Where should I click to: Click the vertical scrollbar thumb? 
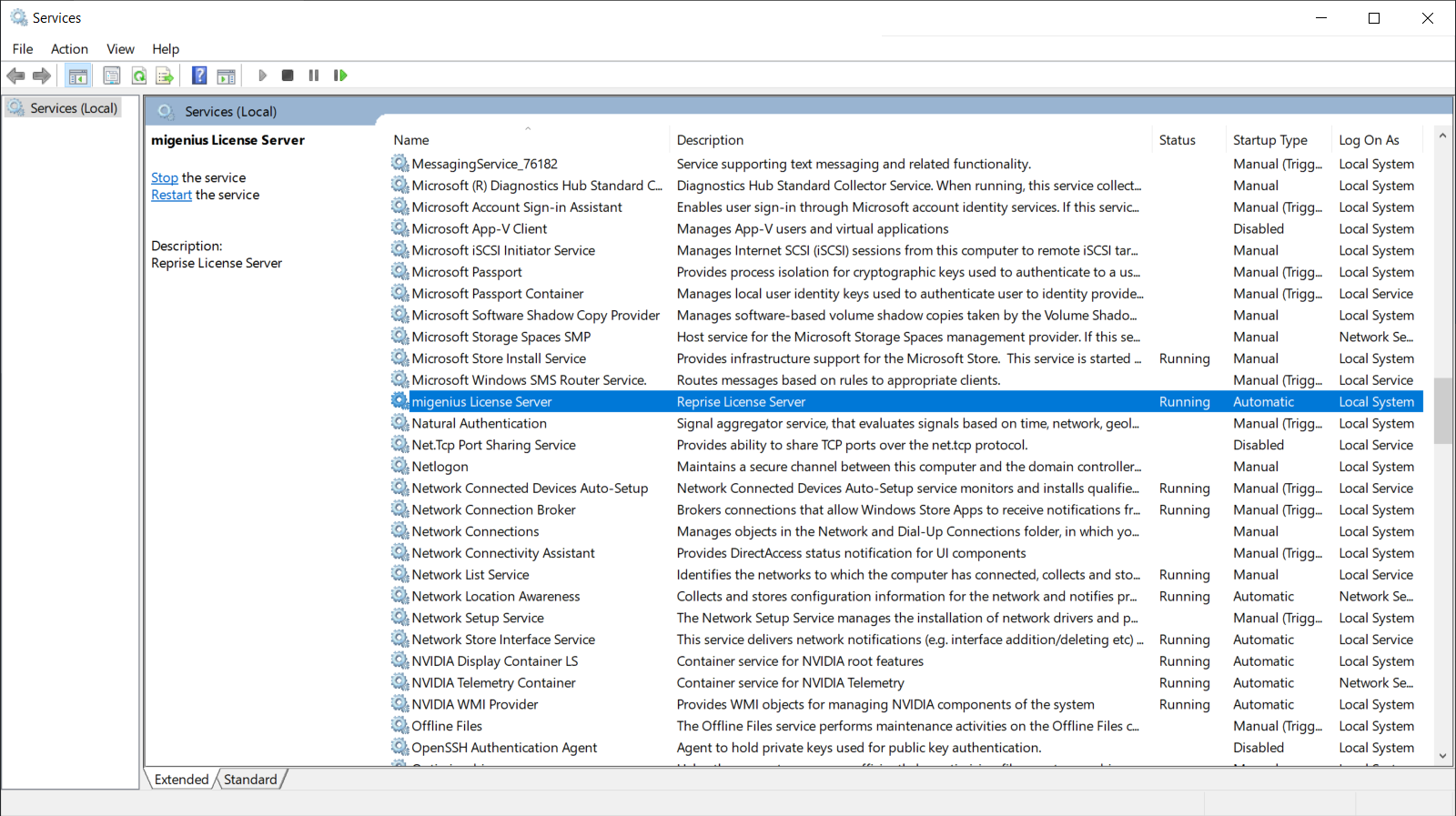[1442, 410]
